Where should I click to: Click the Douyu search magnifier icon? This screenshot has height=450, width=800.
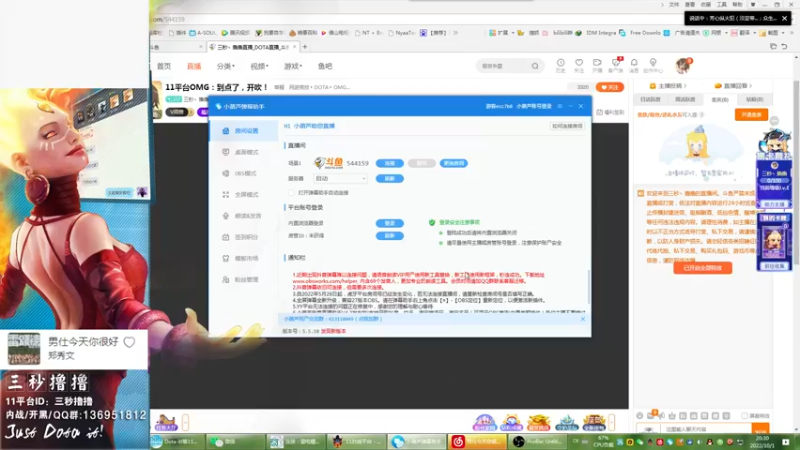(x=535, y=66)
